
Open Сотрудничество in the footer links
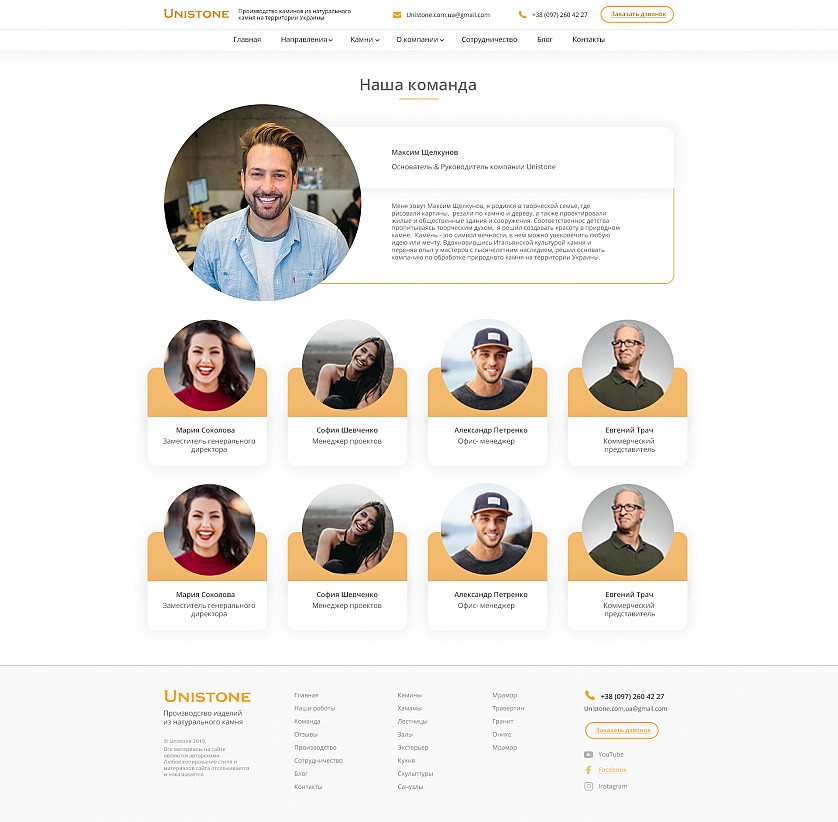(x=319, y=761)
